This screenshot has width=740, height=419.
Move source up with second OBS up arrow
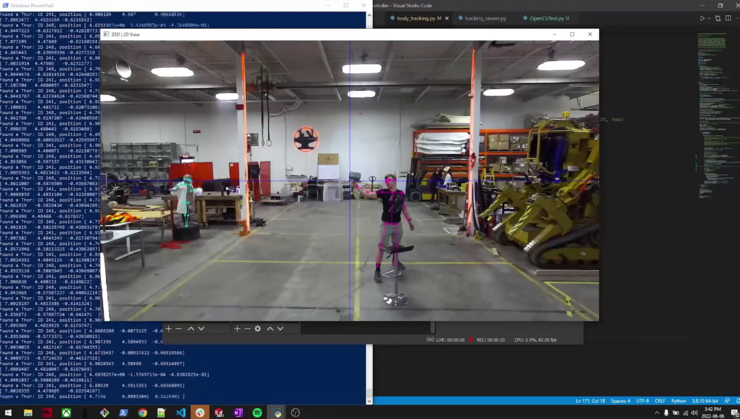(x=270, y=328)
